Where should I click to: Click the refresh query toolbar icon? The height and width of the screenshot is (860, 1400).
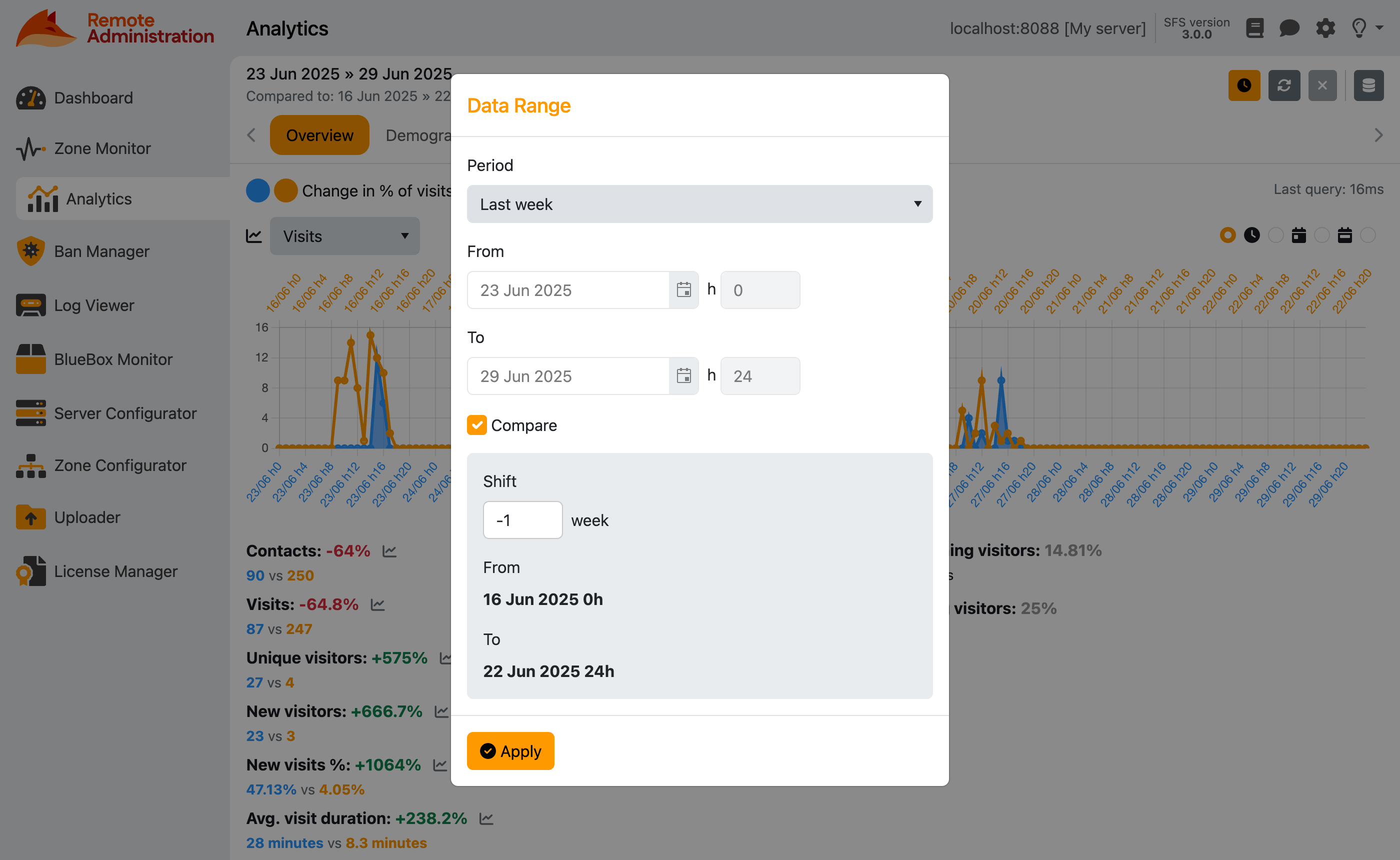pos(1284,85)
